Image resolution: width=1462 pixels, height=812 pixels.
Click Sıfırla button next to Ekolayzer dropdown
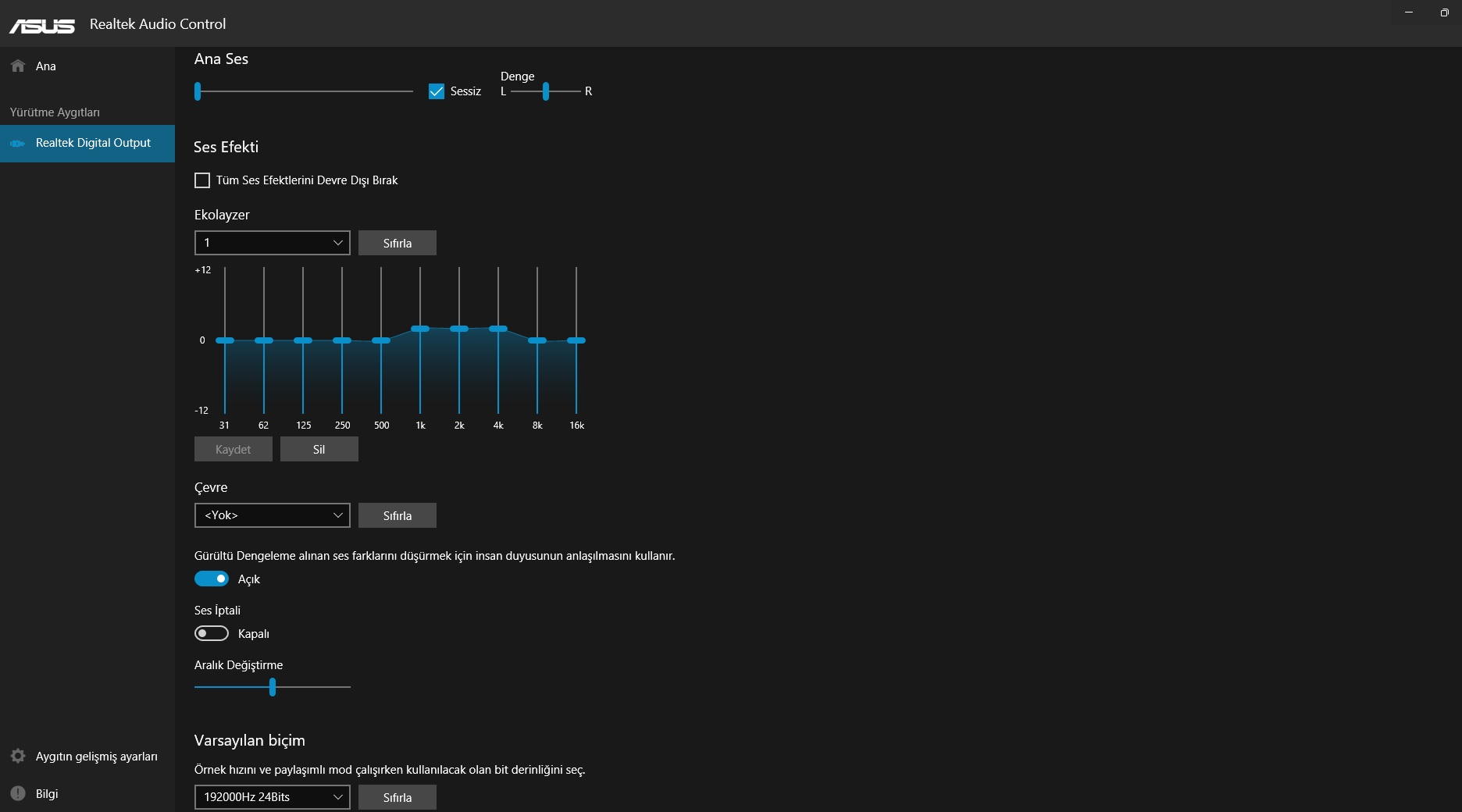[x=398, y=243]
